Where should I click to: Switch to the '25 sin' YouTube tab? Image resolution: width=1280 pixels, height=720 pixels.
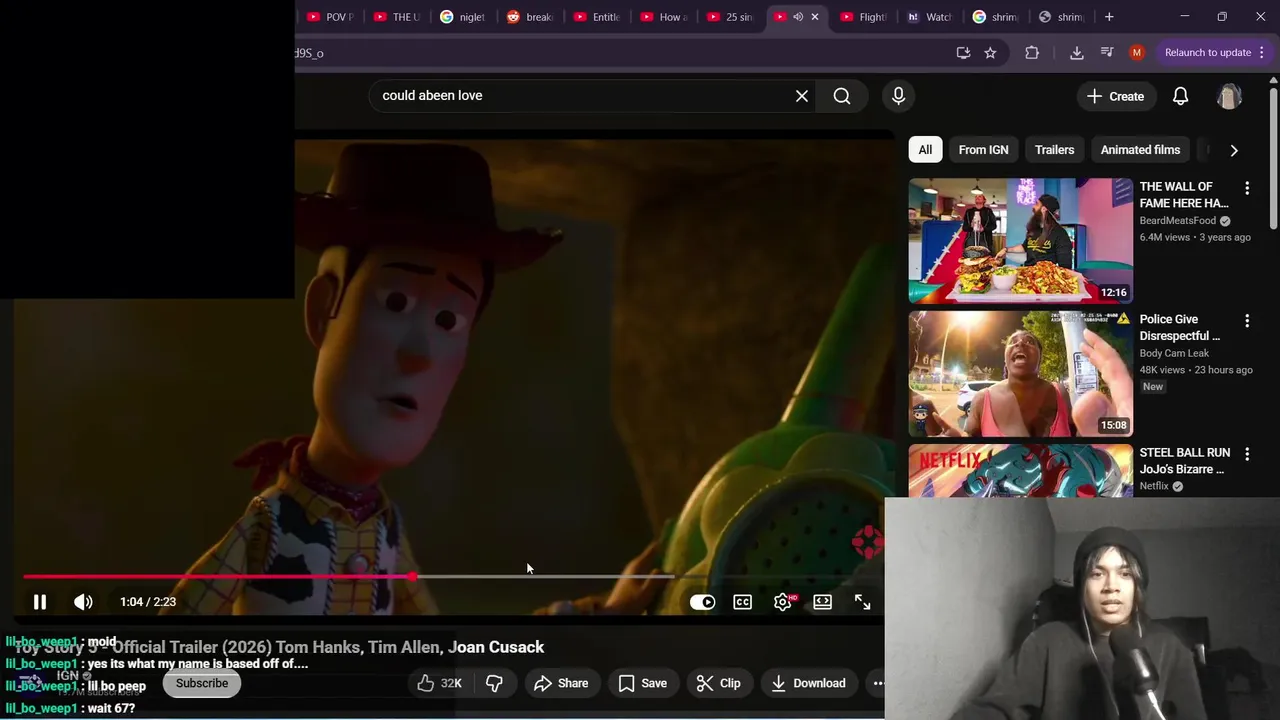click(x=730, y=17)
